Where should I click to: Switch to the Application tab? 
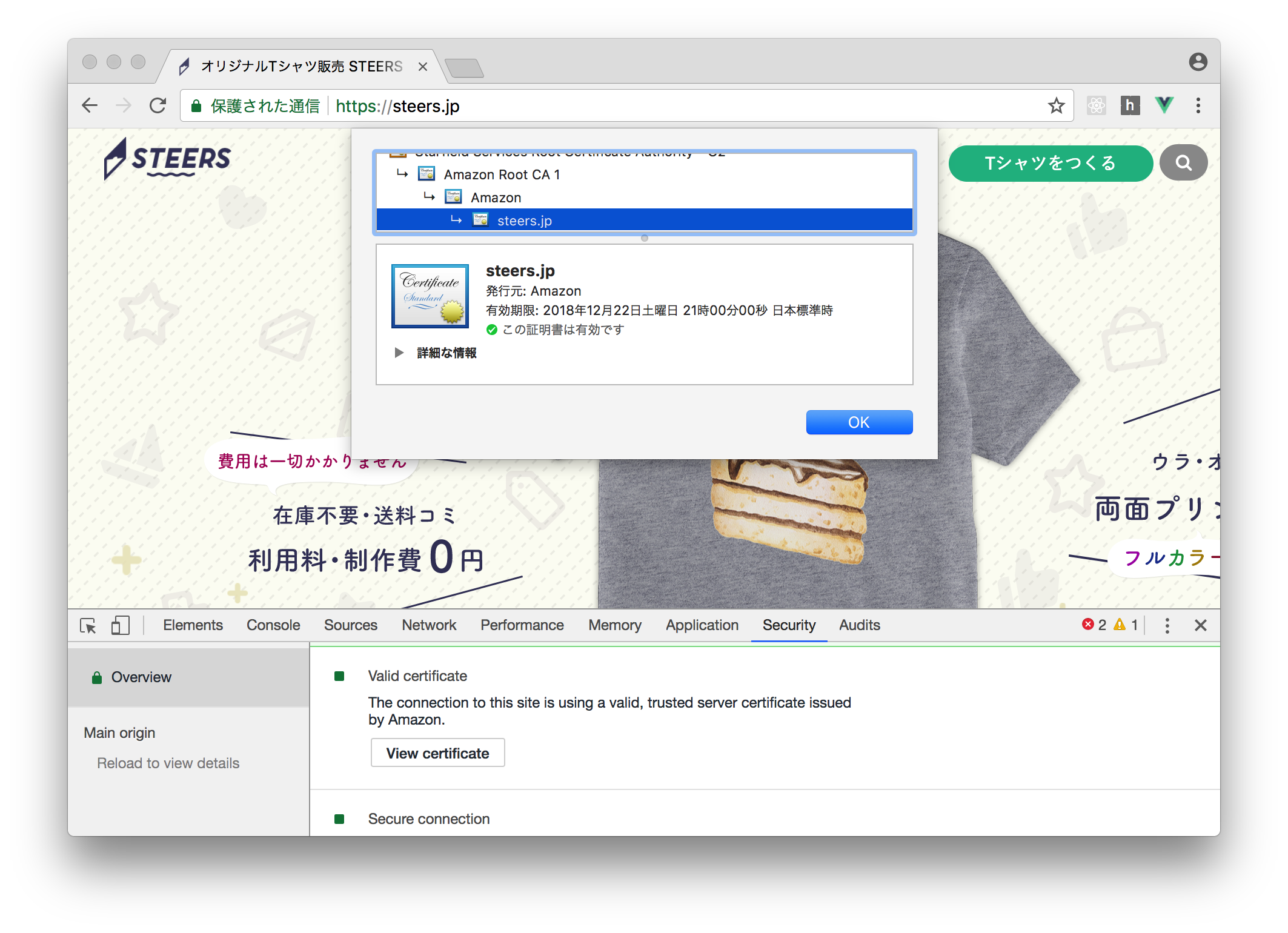pyautogui.click(x=702, y=625)
